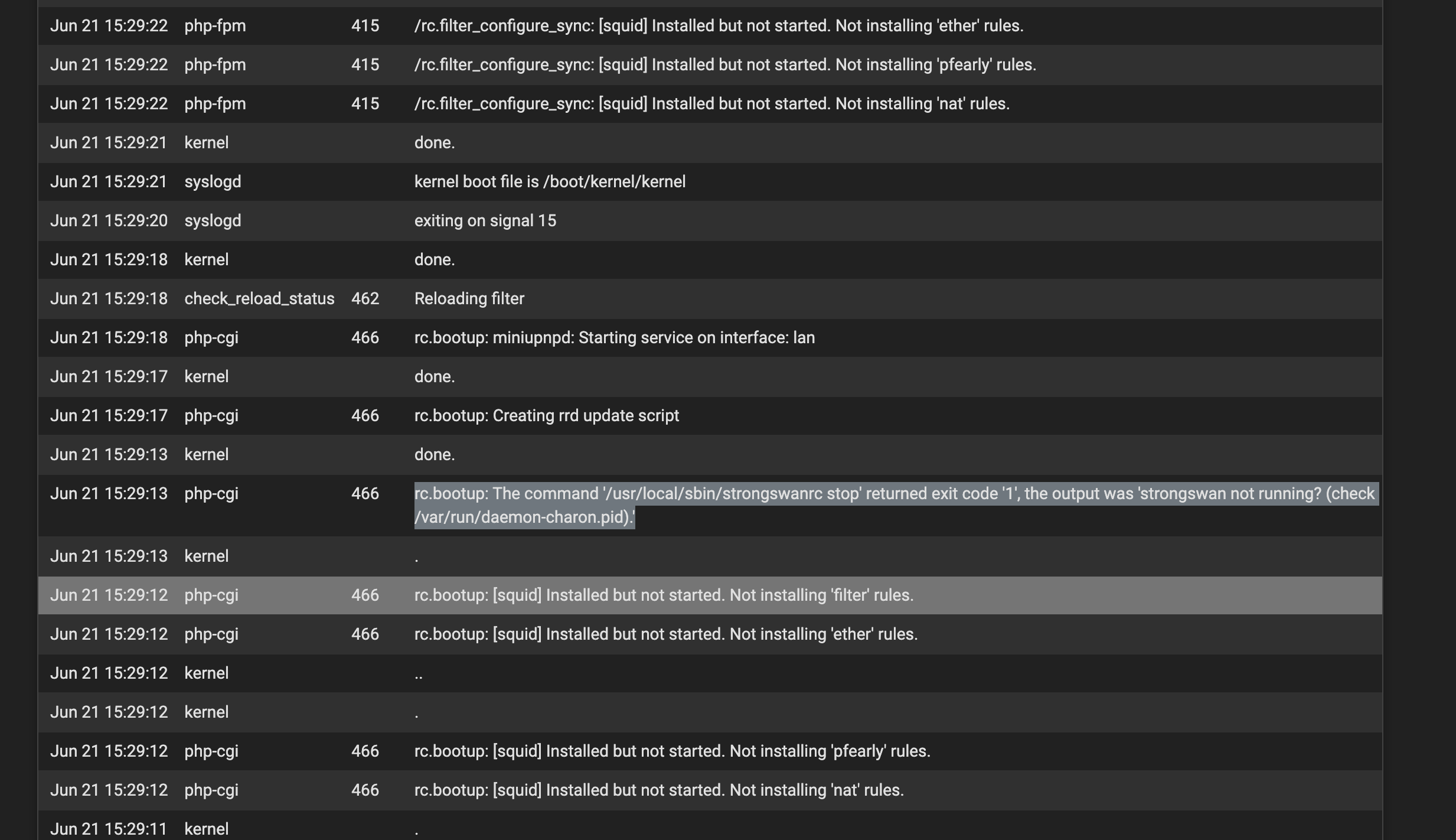
Task: Click the PID 462 cell
Action: [x=365, y=299]
